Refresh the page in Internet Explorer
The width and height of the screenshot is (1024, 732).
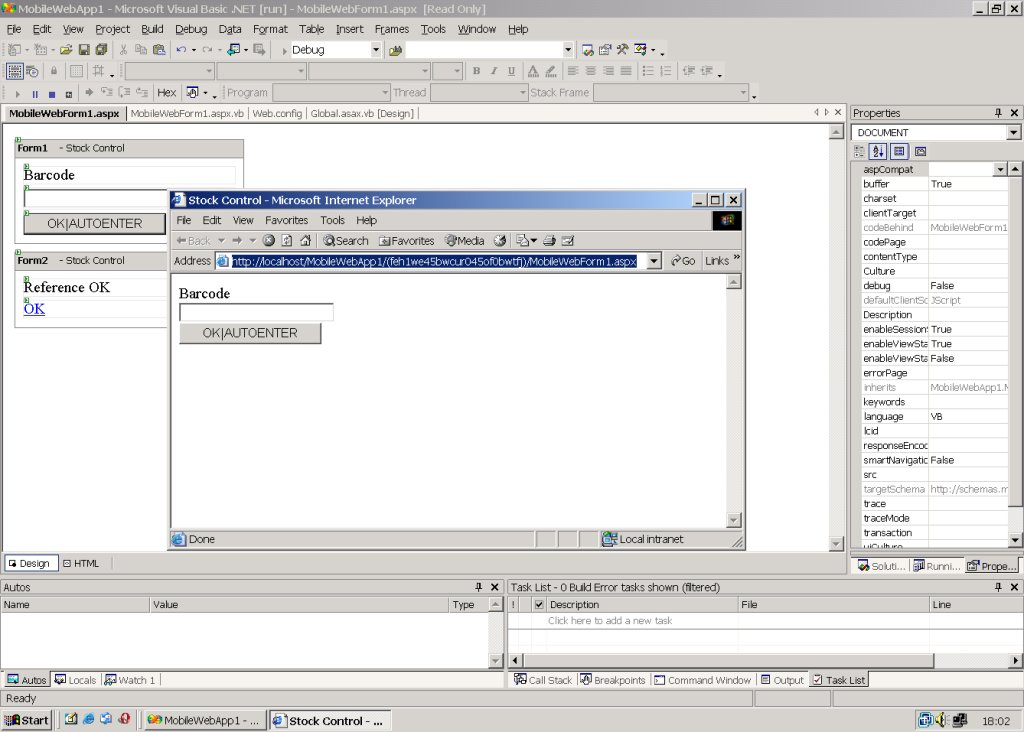pyautogui.click(x=287, y=240)
